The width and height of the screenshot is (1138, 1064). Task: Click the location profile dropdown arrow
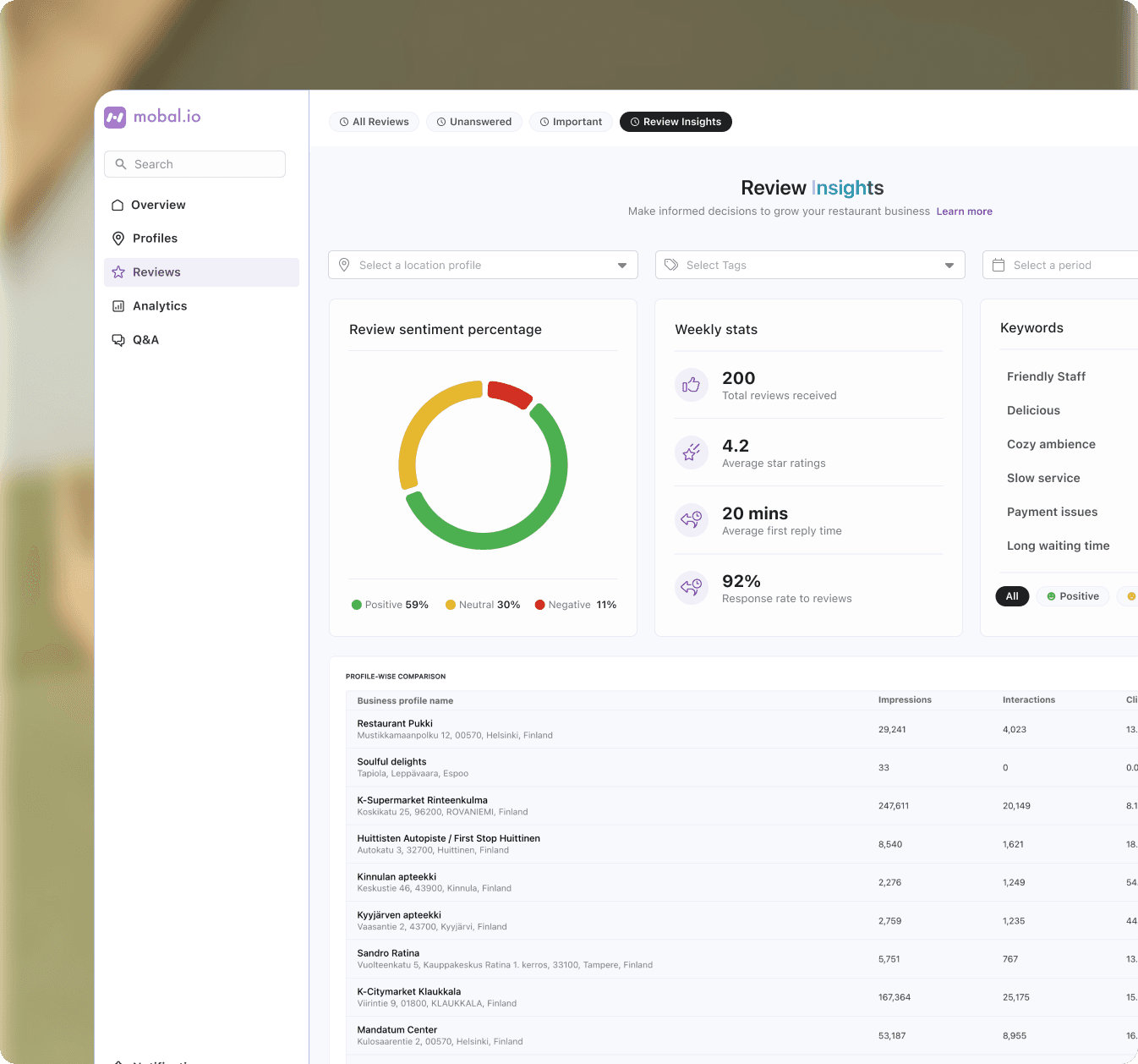click(622, 266)
